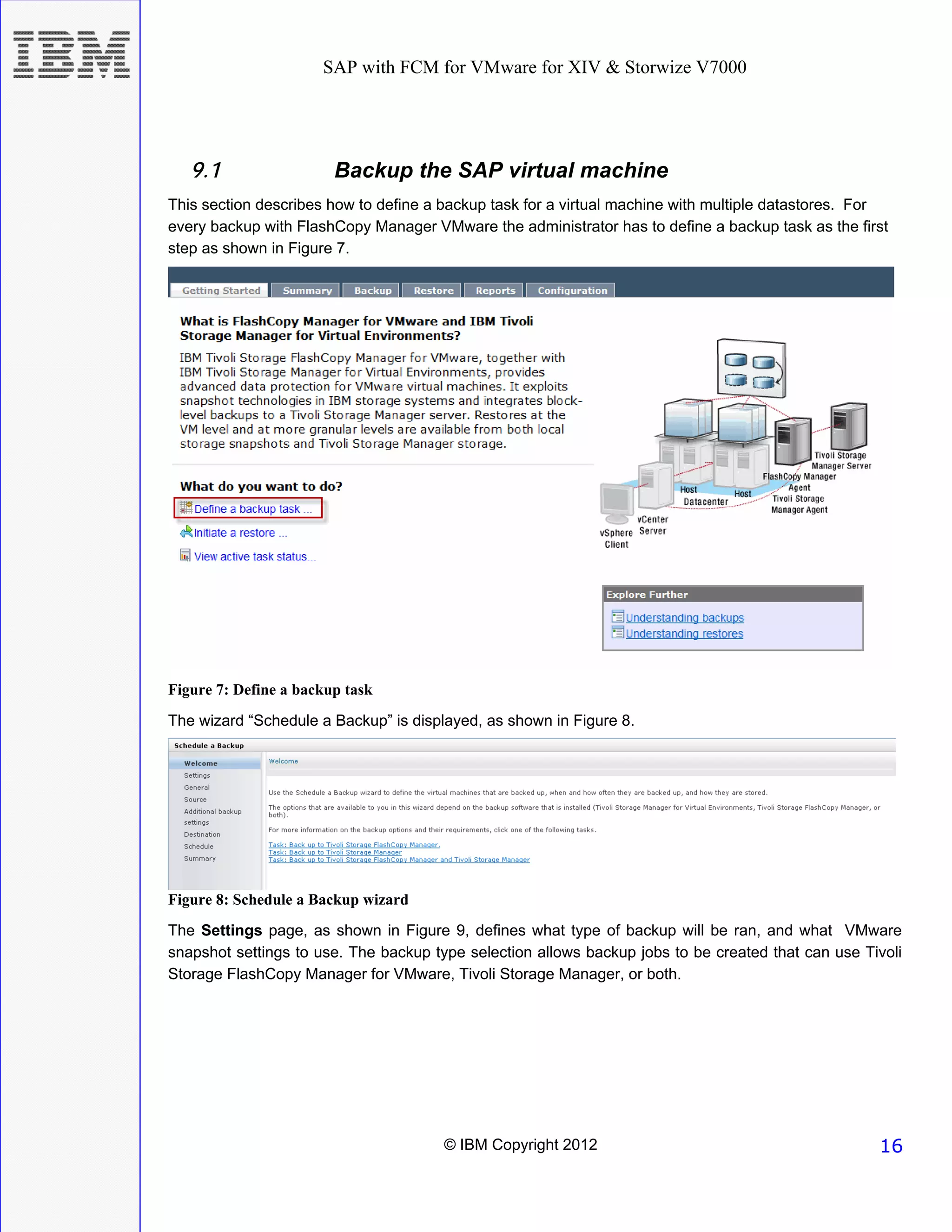The width and height of the screenshot is (952, 1232).
Task: Click the Figure 8: Schedule a Backup wizard caption
Action: [x=288, y=899]
